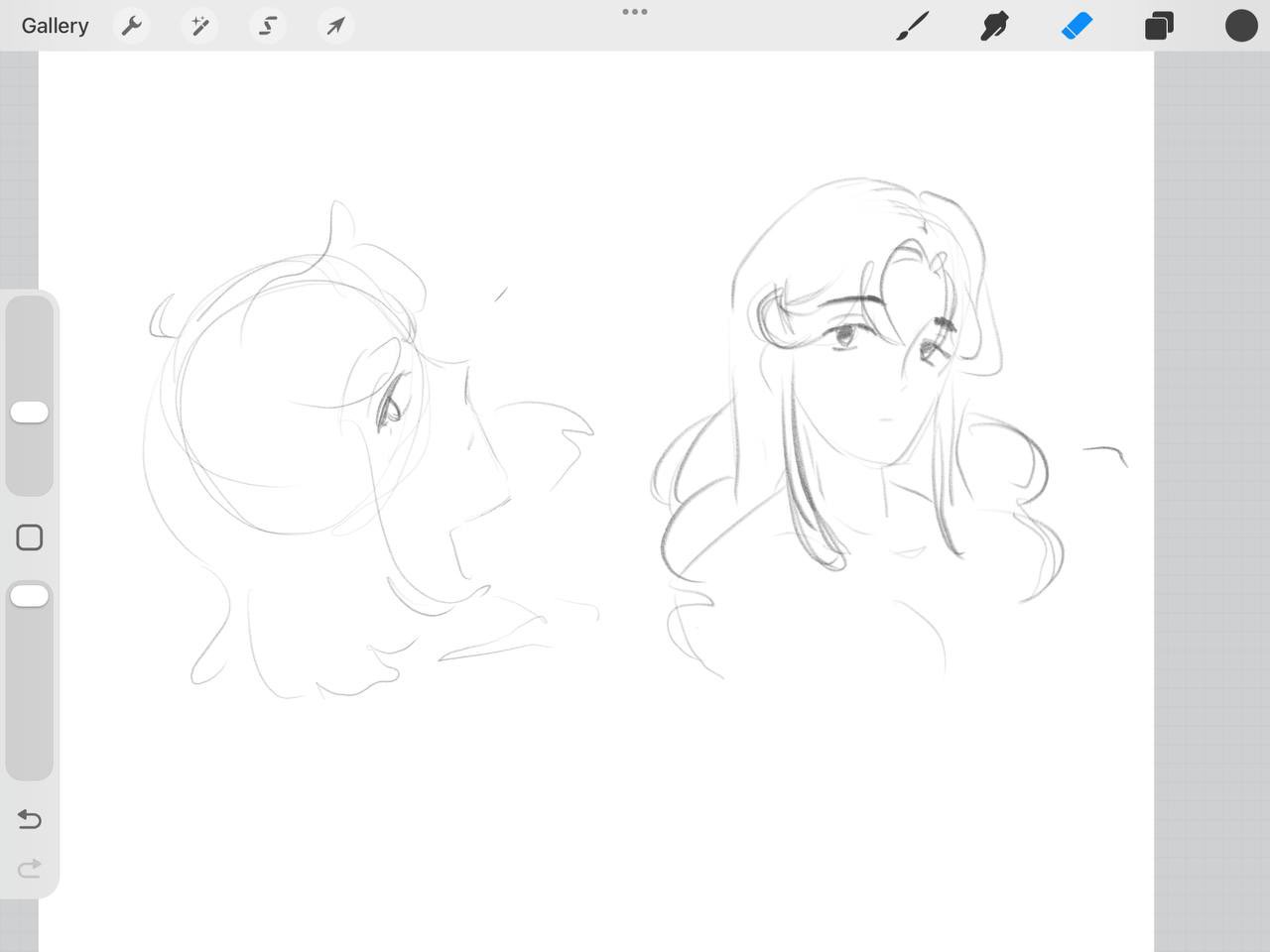Select the blue Eraser tool
This screenshot has height=952, width=1270.
(x=1077, y=26)
